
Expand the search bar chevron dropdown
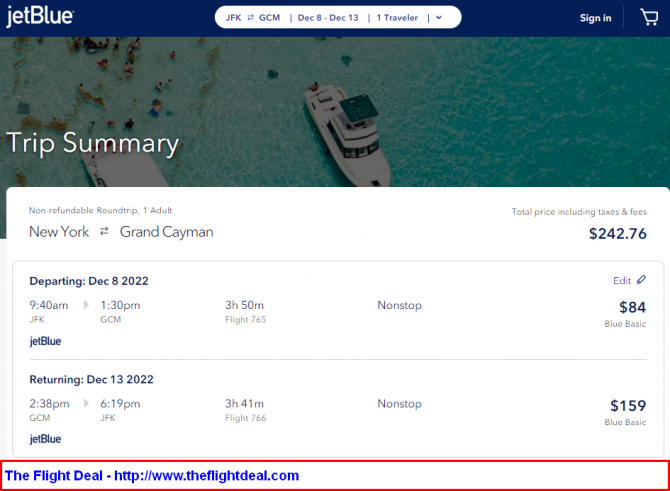438,17
